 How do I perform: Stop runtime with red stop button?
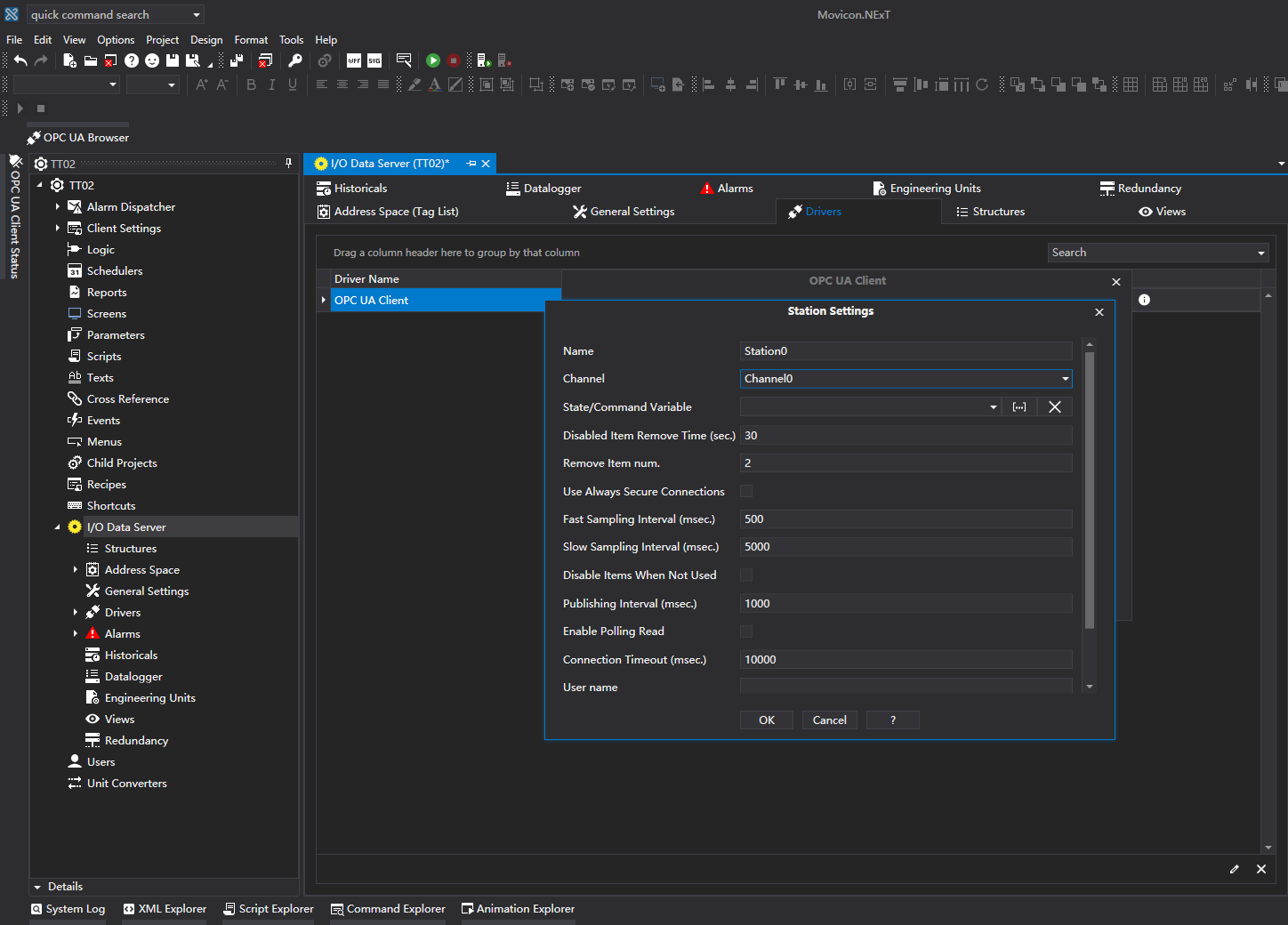[x=454, y=60]
